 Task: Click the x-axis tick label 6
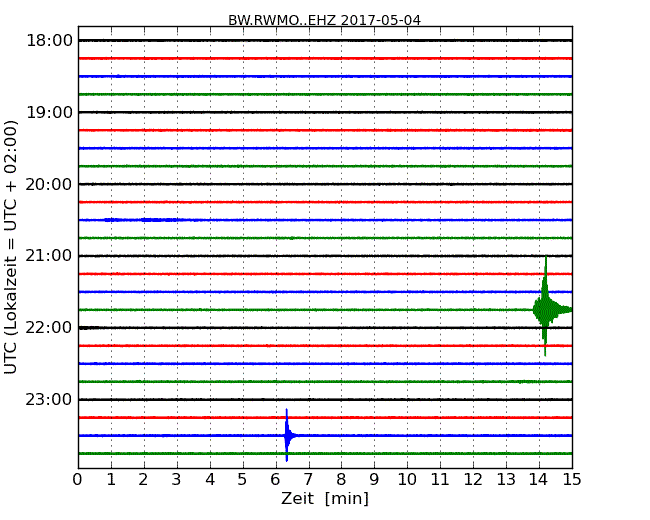(x=275, y=479)
